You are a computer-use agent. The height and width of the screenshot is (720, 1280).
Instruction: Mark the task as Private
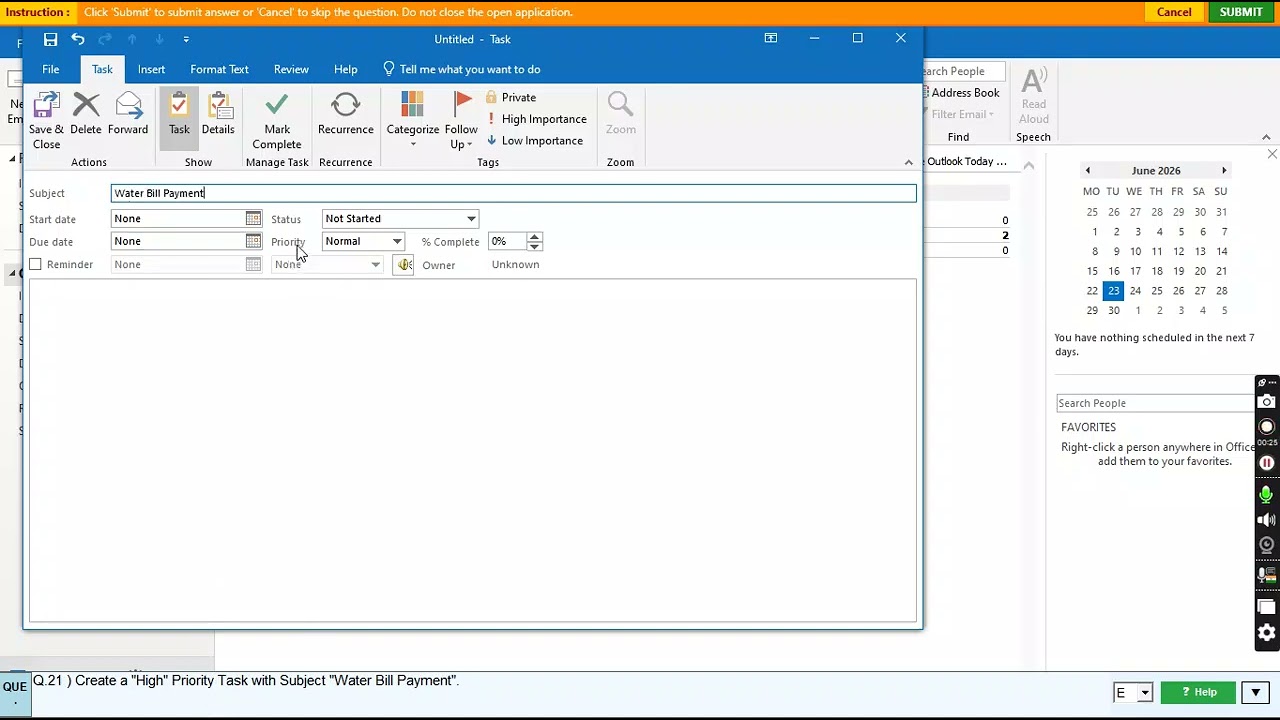click(x=511, y=97)
